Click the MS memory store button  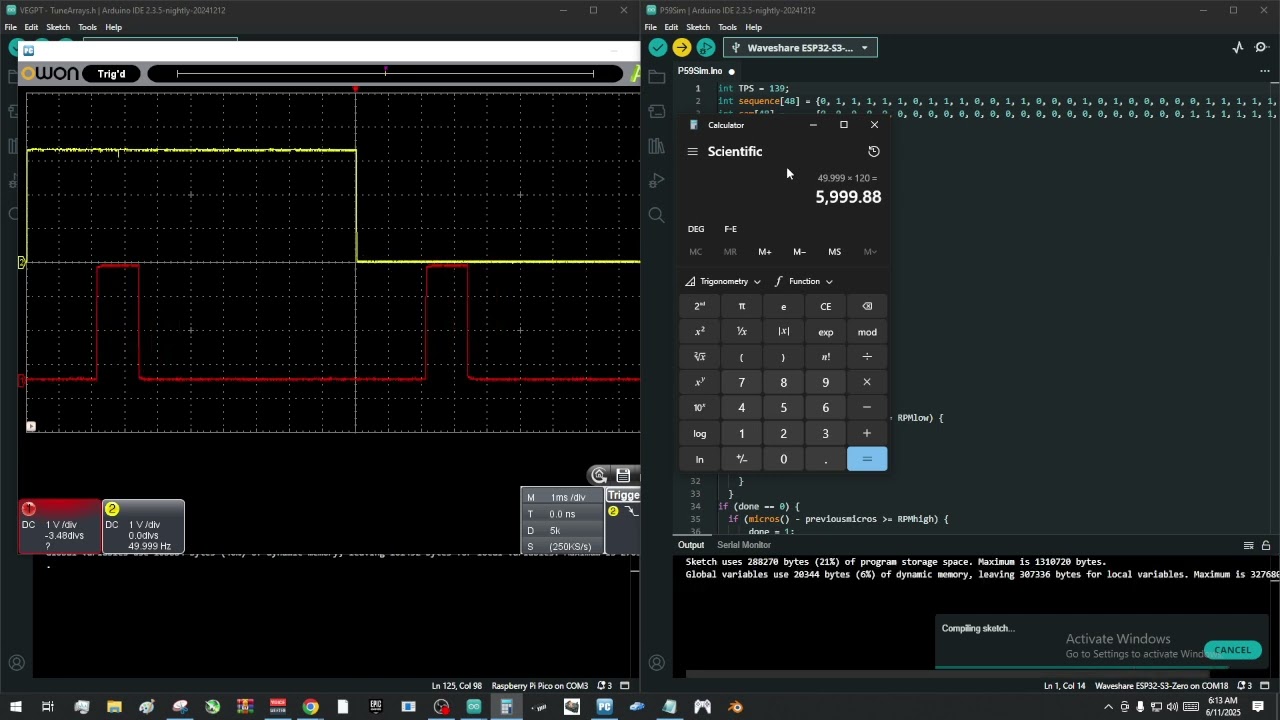pos(834,252)
